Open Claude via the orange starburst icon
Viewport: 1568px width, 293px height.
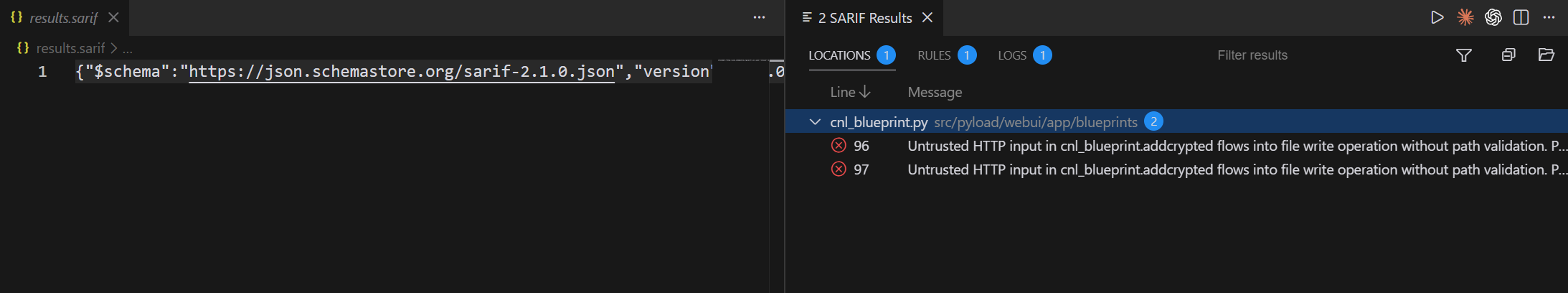coord(1465,17)
